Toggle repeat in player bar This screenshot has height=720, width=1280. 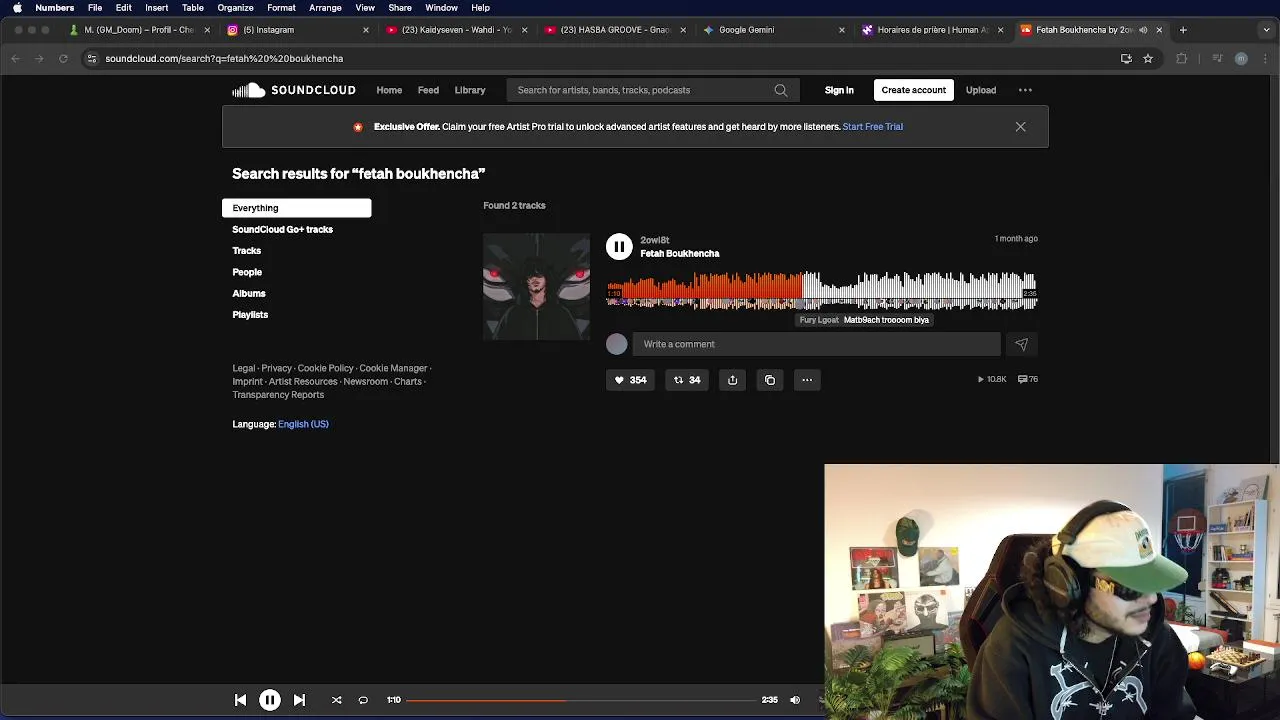(x=363, y=700)
